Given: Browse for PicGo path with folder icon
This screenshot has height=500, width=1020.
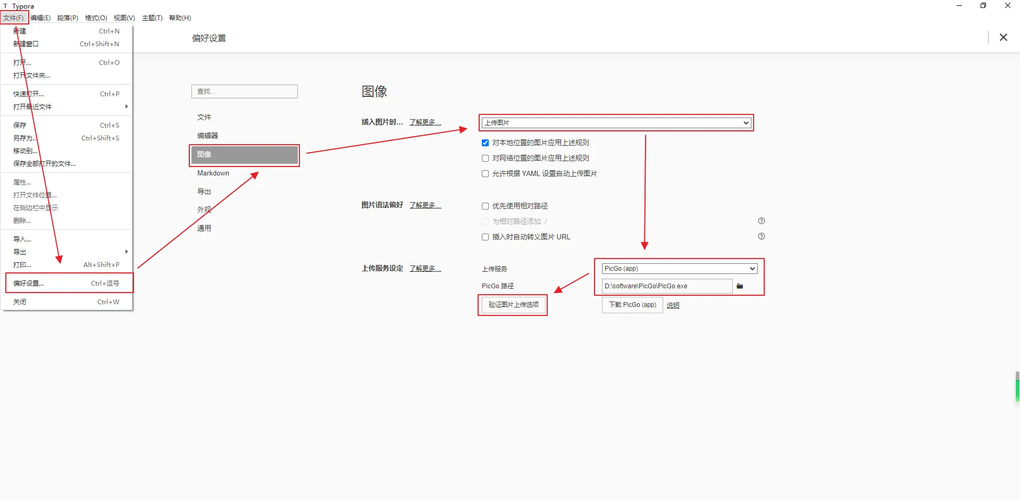Looking at the screenshot, I should pos(740,286).
